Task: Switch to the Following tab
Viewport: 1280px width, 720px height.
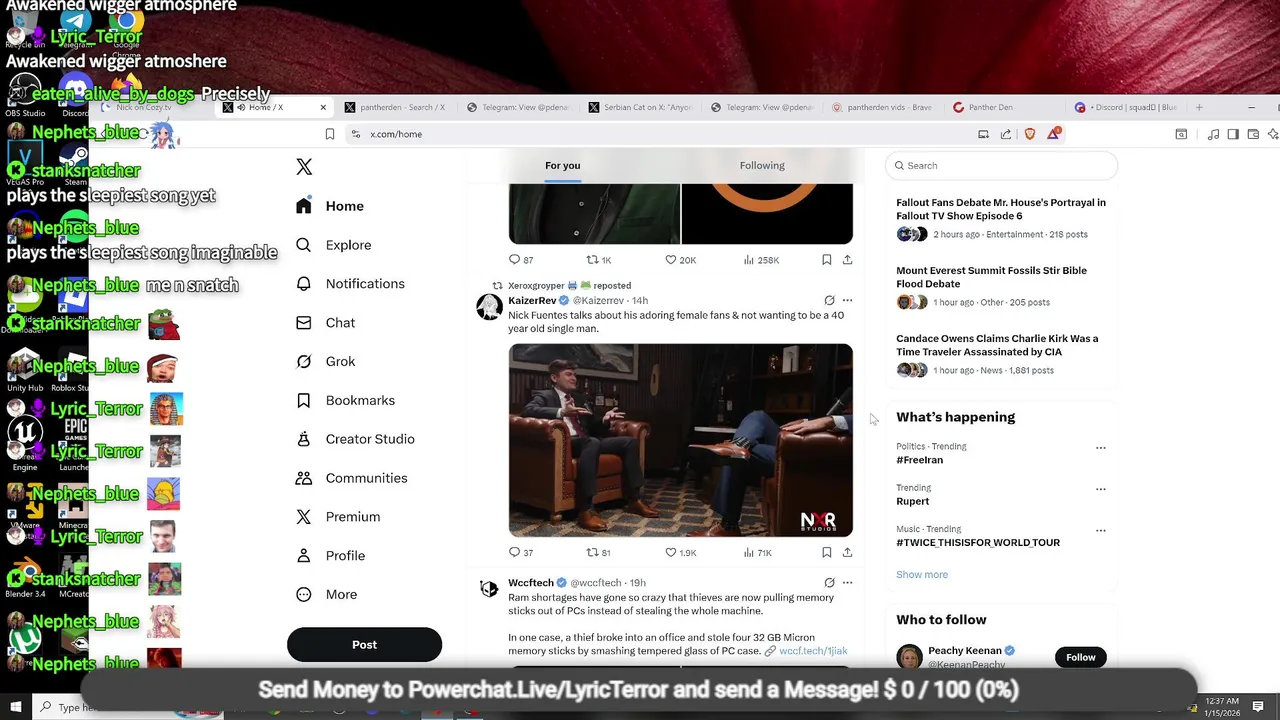Action: click(762, 165)
